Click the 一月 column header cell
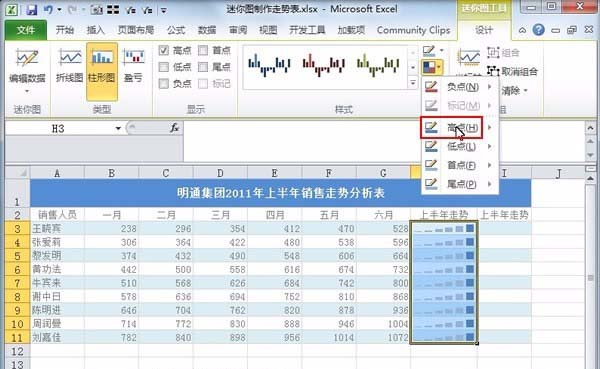 (111, 214)
